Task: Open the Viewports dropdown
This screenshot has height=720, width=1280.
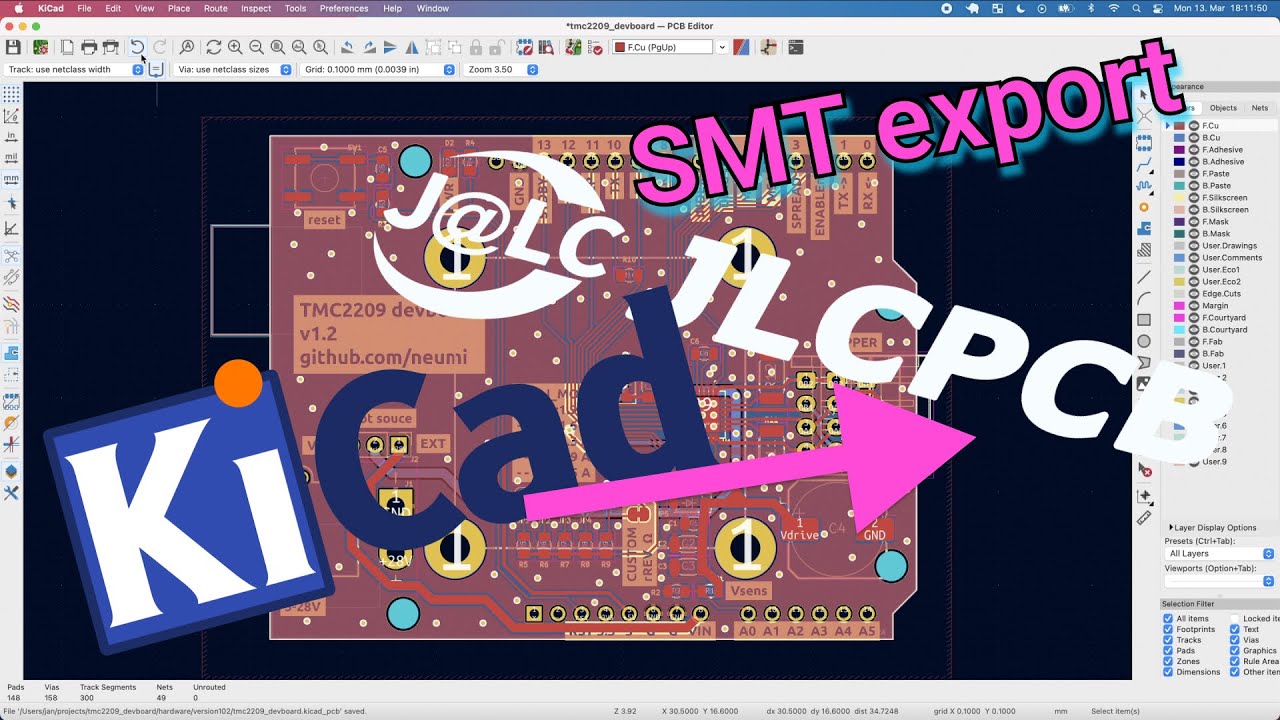Action: (x=1219, y=581)
